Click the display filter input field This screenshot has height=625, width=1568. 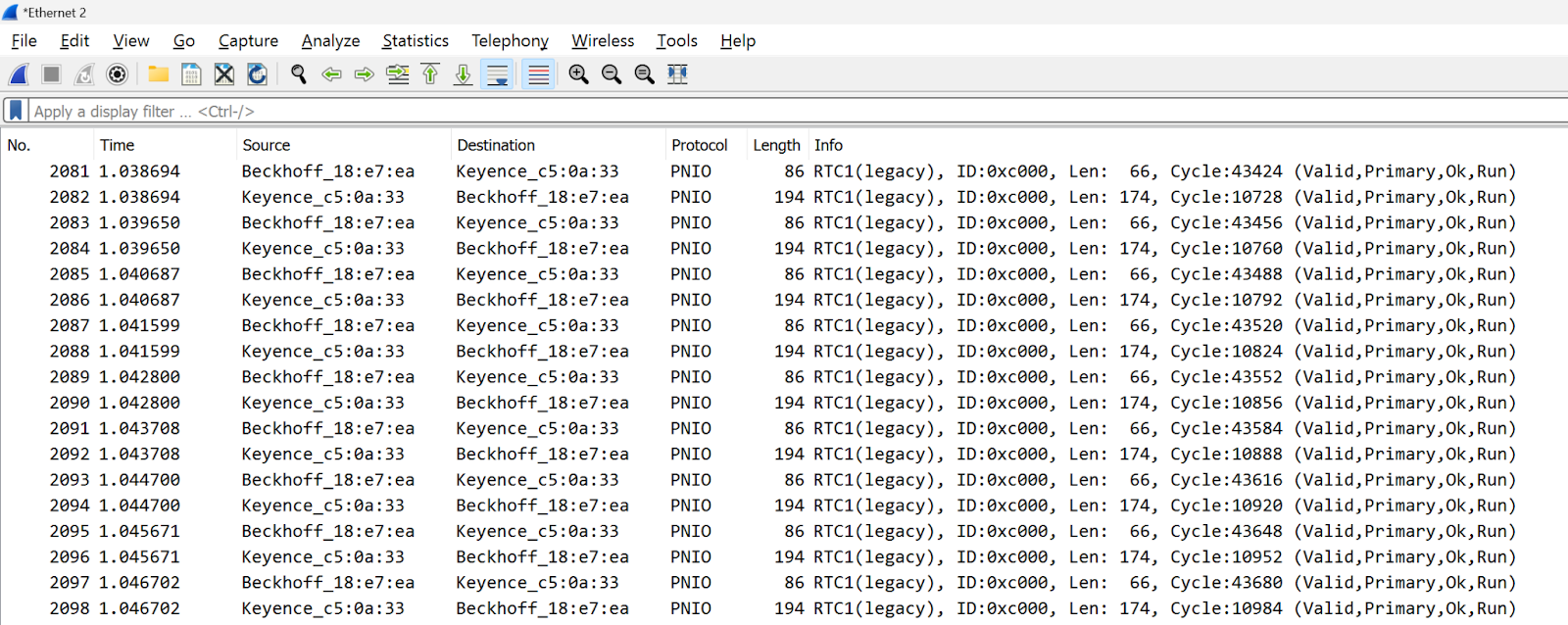(798, 111)
